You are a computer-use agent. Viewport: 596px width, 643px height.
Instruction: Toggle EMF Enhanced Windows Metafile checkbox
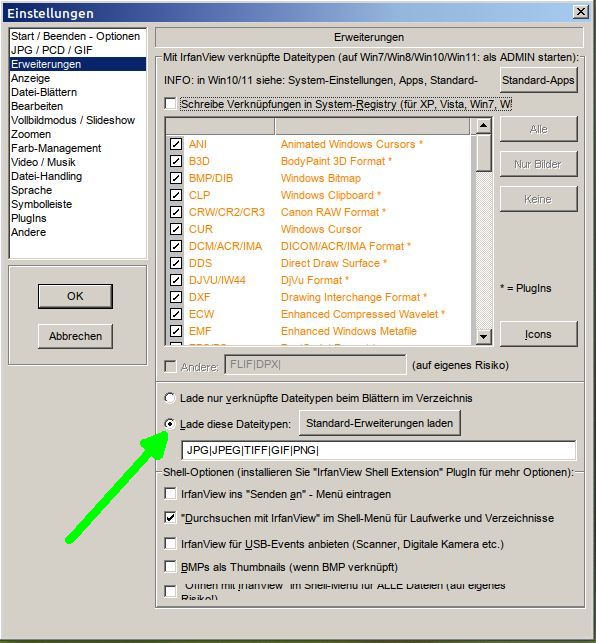[x=176, y=331]
